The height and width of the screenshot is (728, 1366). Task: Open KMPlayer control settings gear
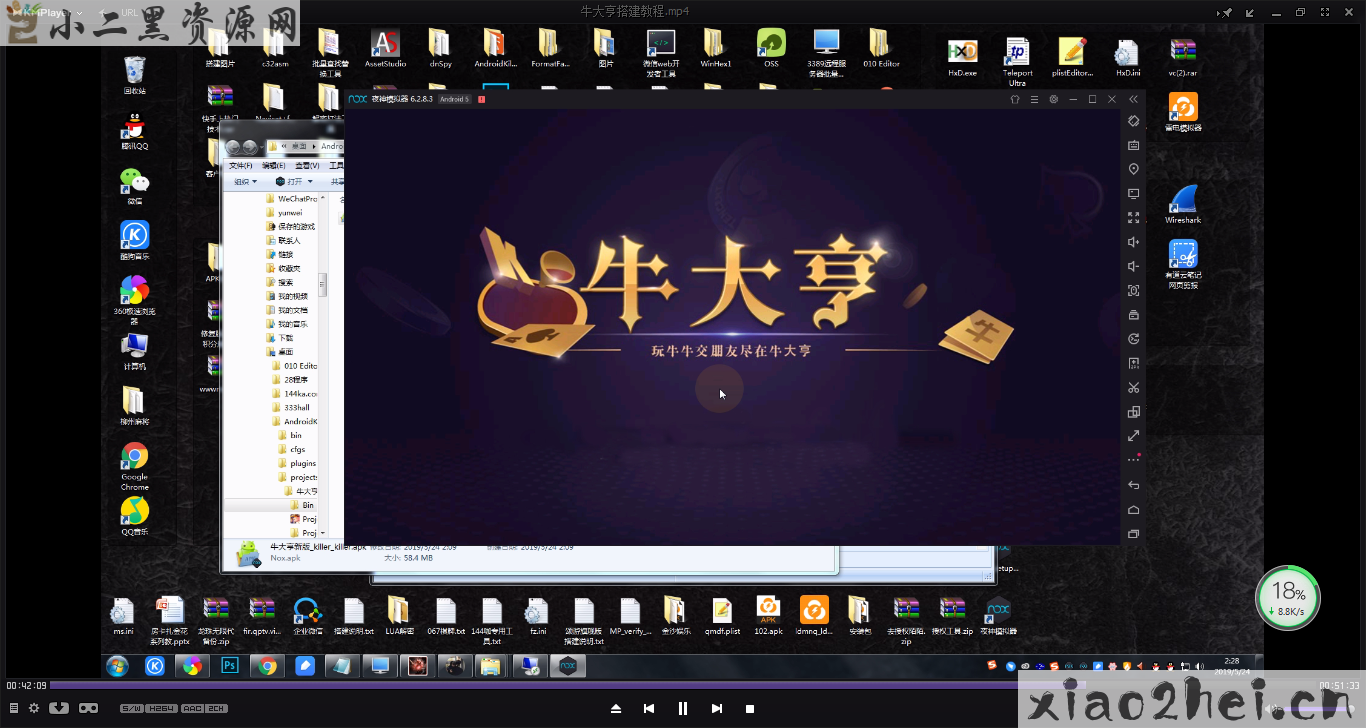tap(34, 708)
